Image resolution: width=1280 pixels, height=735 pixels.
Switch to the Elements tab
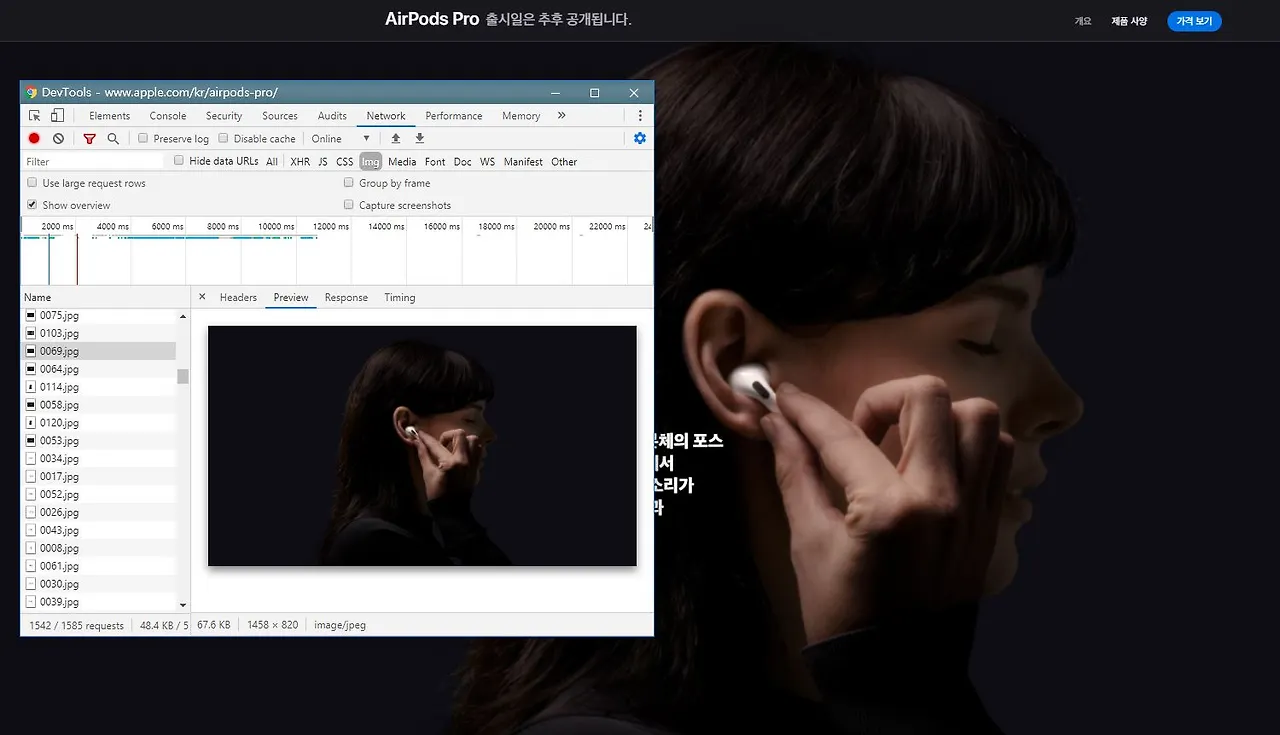coord(109,116)
